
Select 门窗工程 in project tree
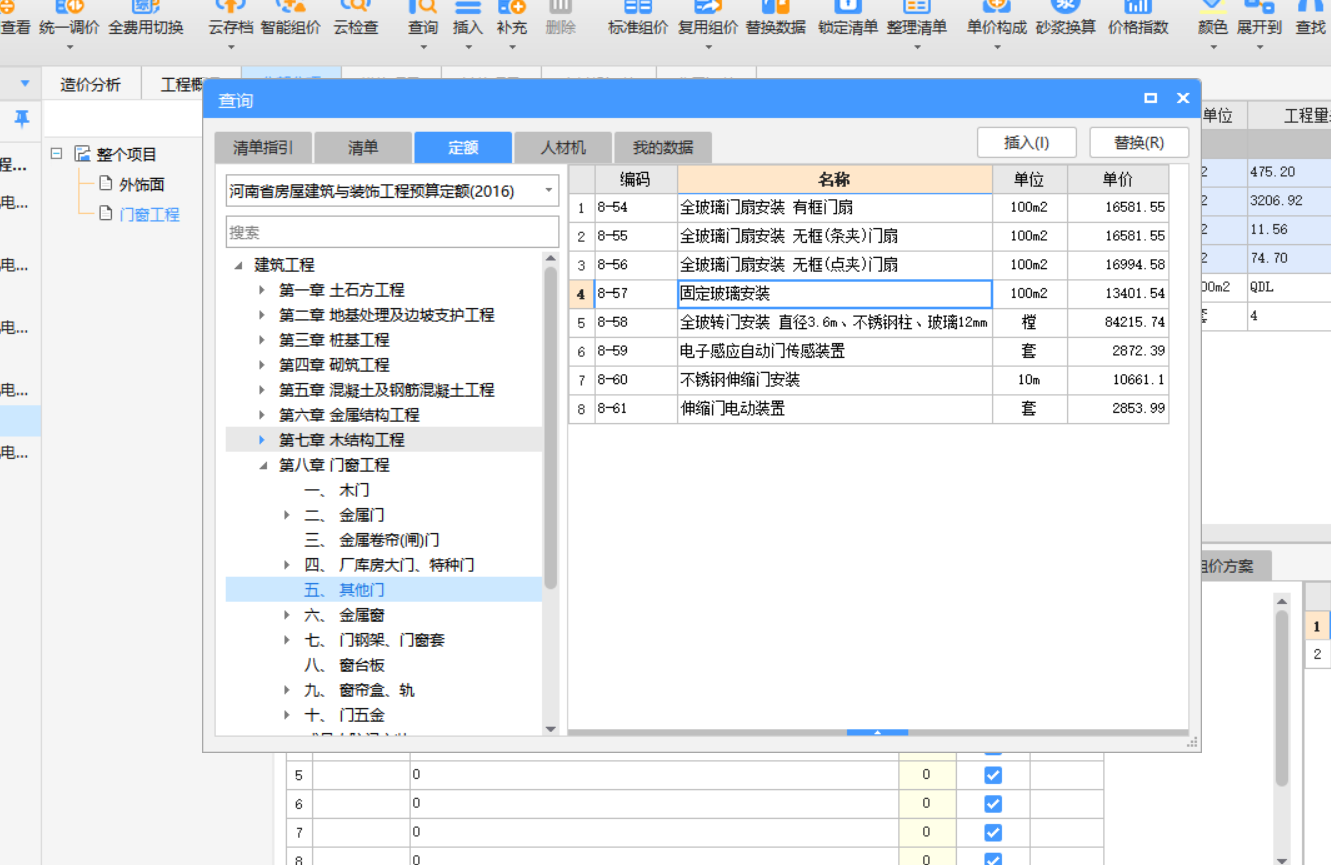pyautogui.click(x=149, y=214)
